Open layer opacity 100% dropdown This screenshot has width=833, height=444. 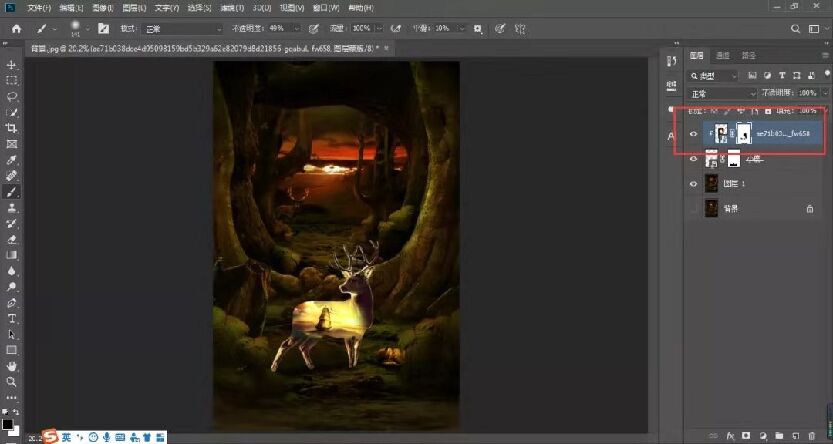pos(825,93)
